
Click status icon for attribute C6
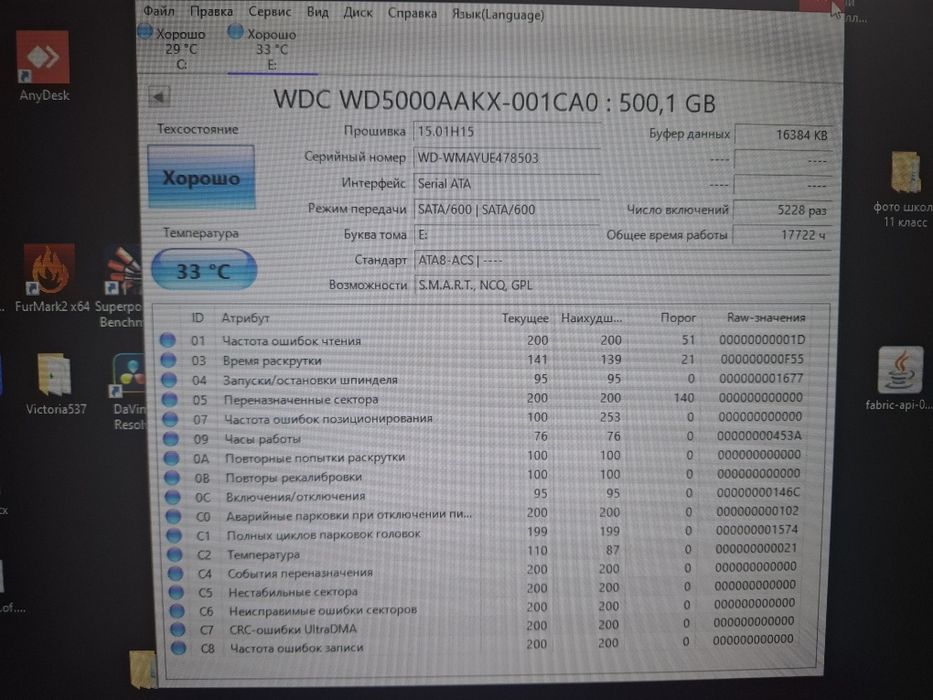point(176,611)
